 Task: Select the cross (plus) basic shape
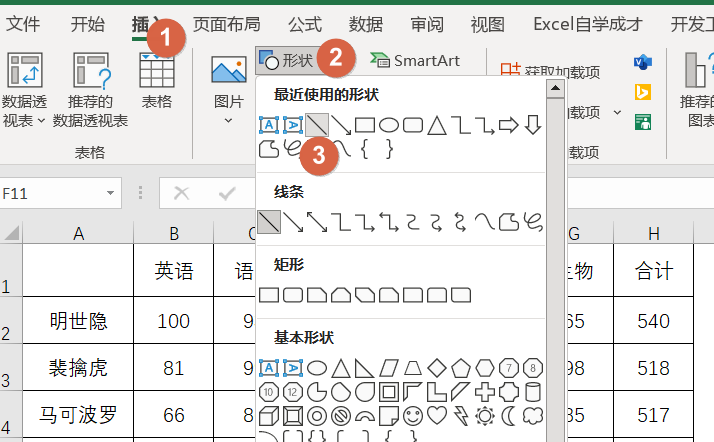[x=484, y=392]
